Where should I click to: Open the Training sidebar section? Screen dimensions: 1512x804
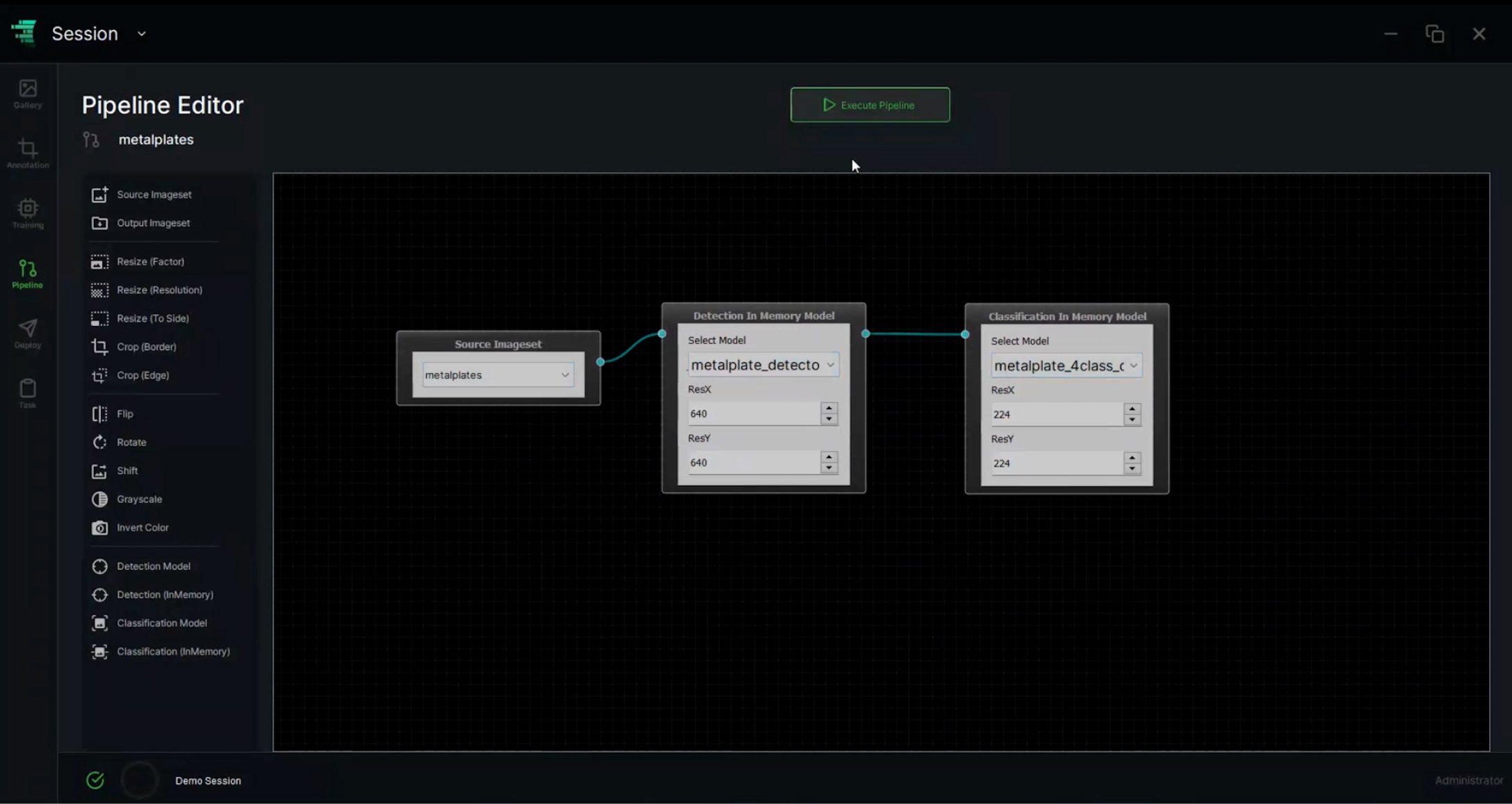point(28,214)
